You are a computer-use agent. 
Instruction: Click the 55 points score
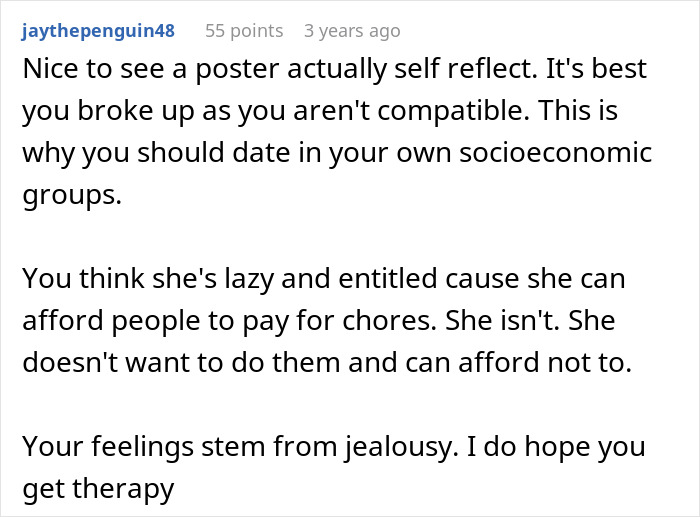[243, 31]
